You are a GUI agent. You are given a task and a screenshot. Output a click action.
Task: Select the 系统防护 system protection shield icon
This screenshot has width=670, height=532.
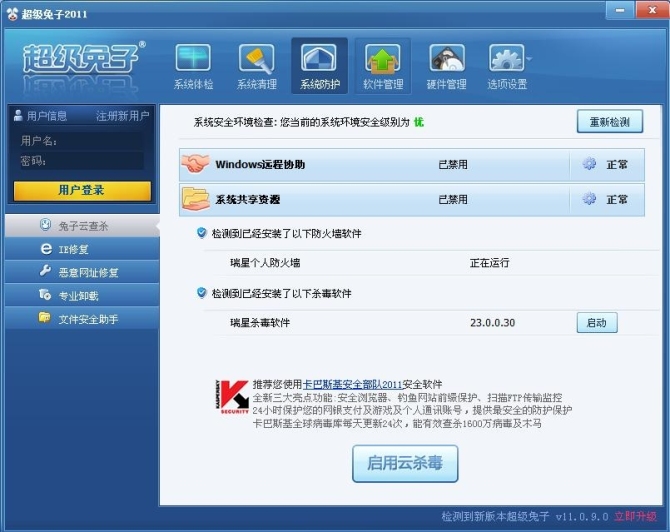click(320, 66)
